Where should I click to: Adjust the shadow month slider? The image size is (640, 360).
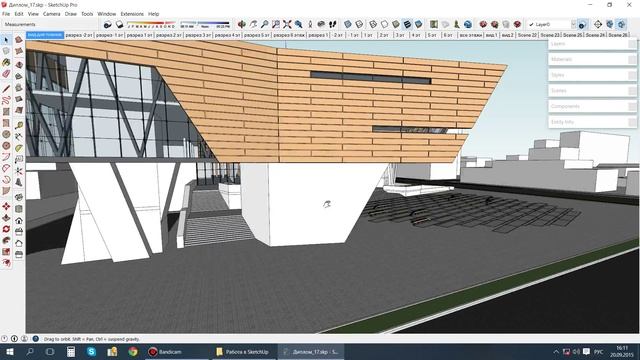(x=151, y=24)
